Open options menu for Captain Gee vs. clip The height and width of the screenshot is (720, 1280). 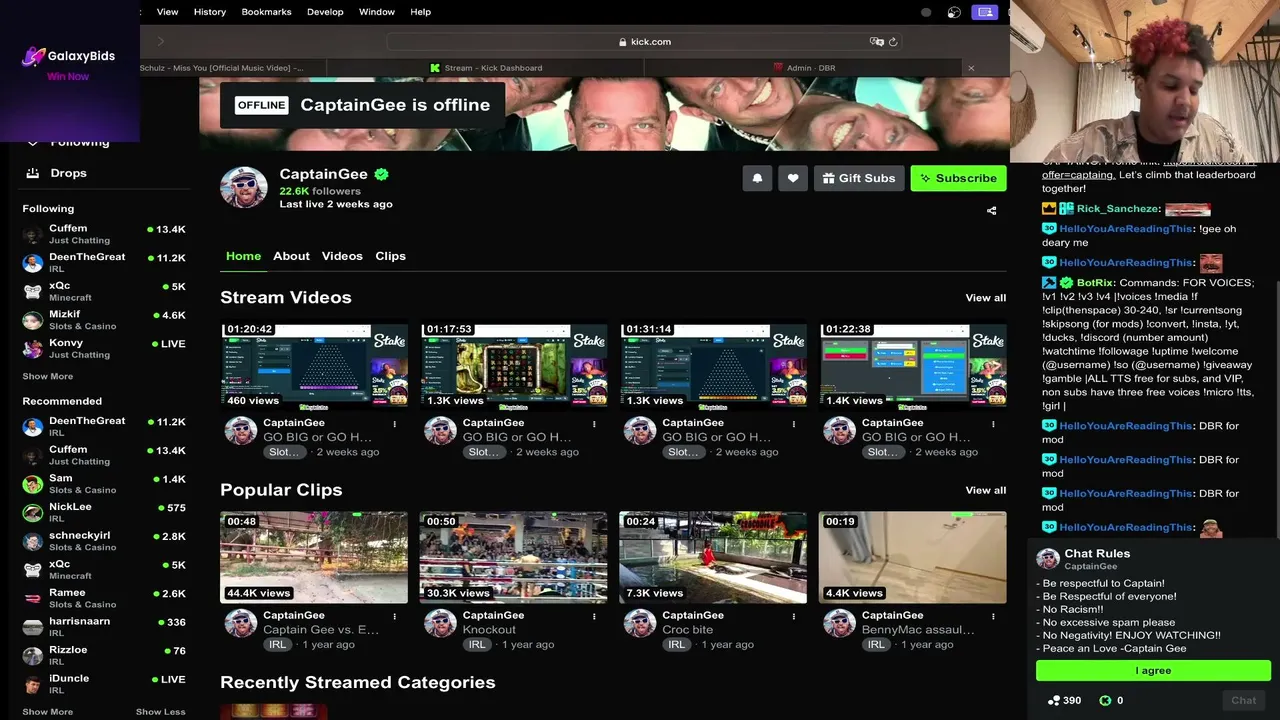click(394, 616)
